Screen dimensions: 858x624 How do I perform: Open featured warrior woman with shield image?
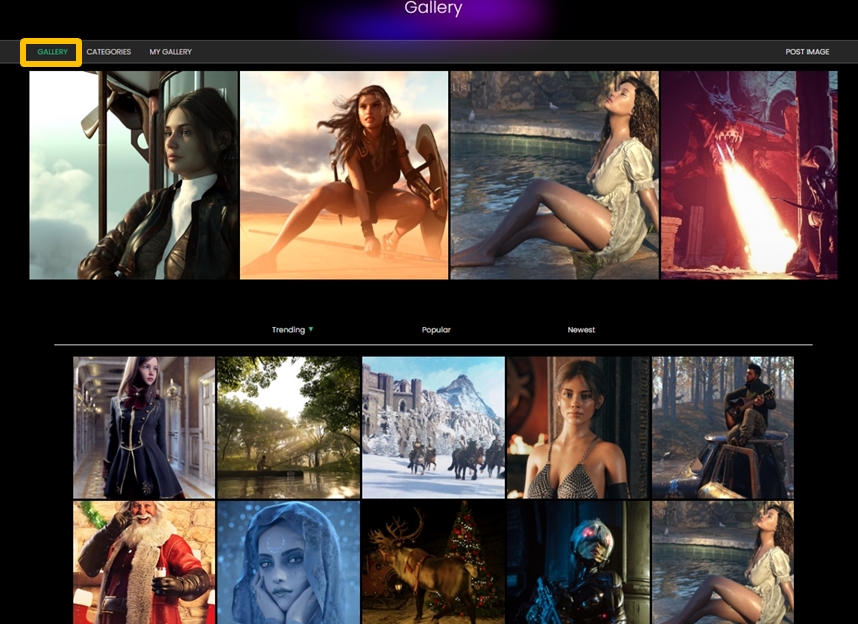pos(344,175)
